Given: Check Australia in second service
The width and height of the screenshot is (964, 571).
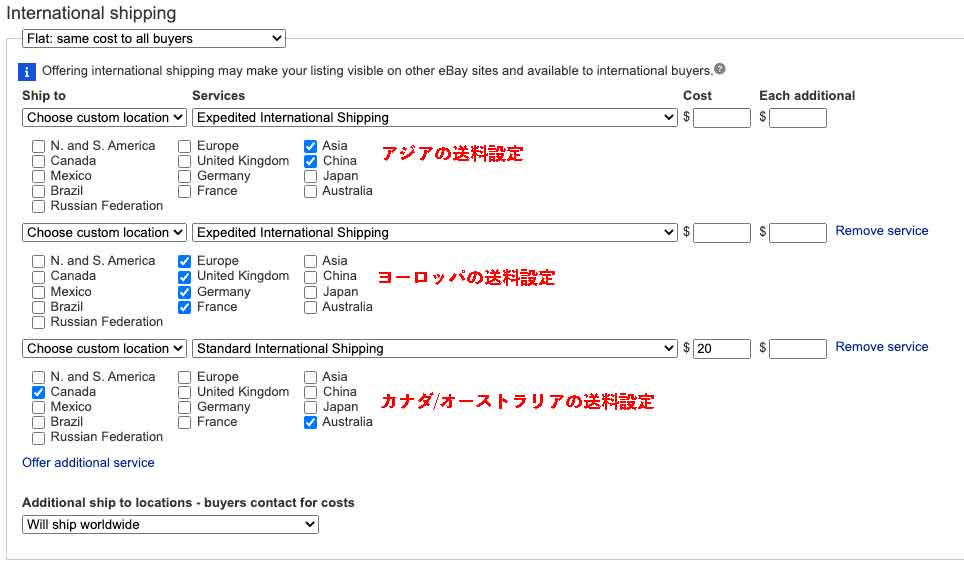Looking at the screenshot, I should pos(310,307).
